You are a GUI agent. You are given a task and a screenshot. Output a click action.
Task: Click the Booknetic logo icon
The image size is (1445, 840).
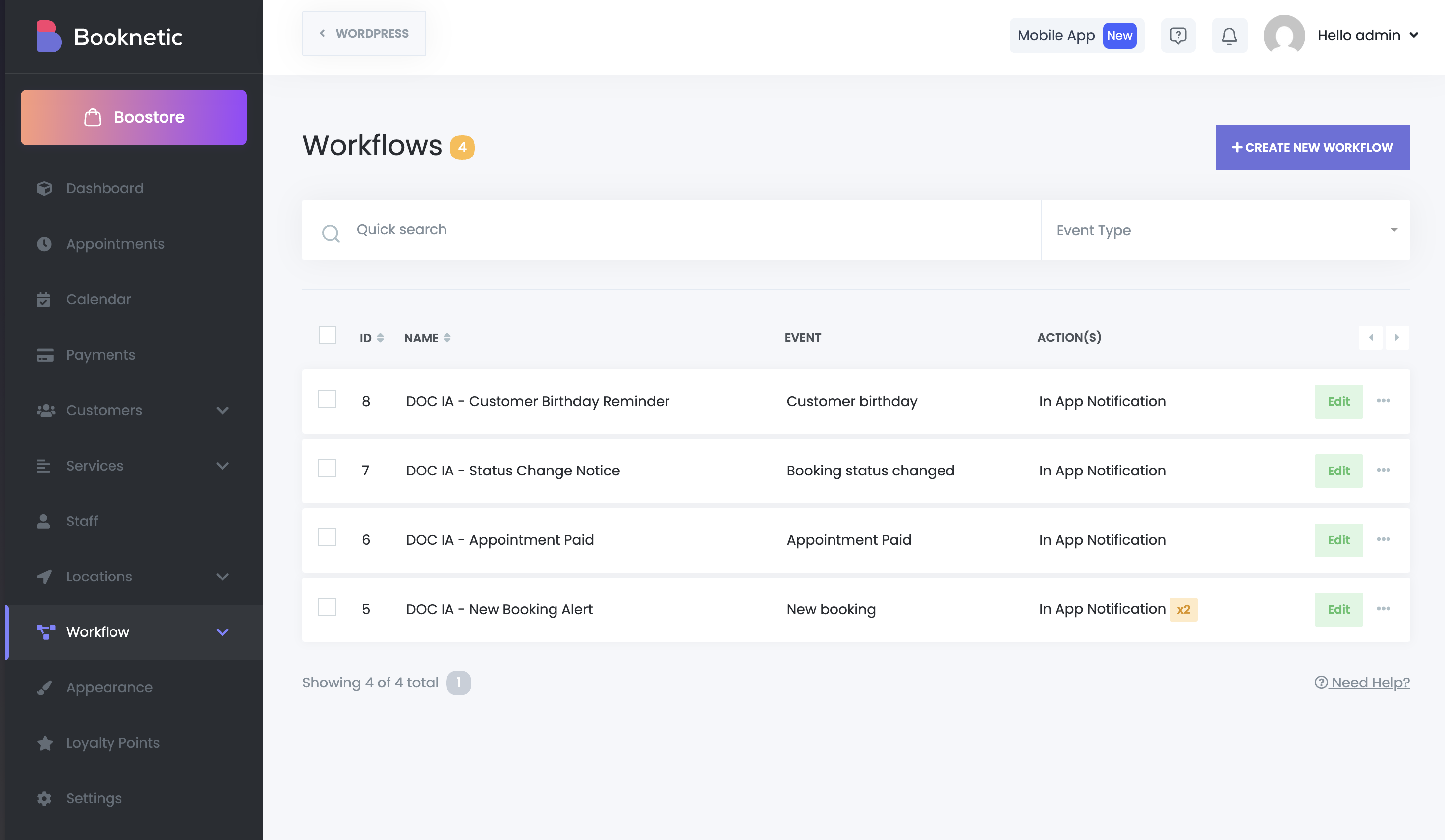(49, 37)
